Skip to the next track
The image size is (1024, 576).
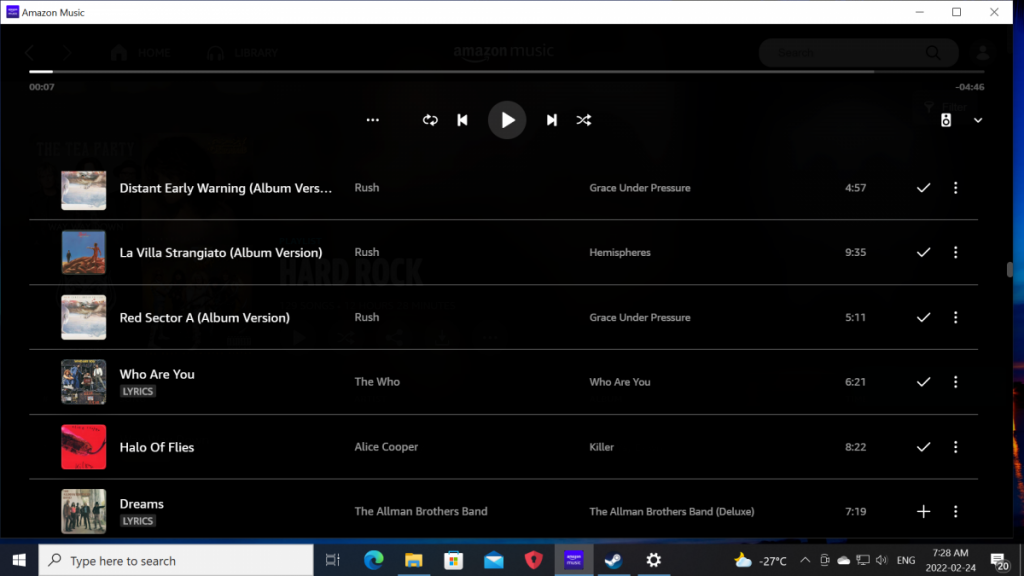552,120
